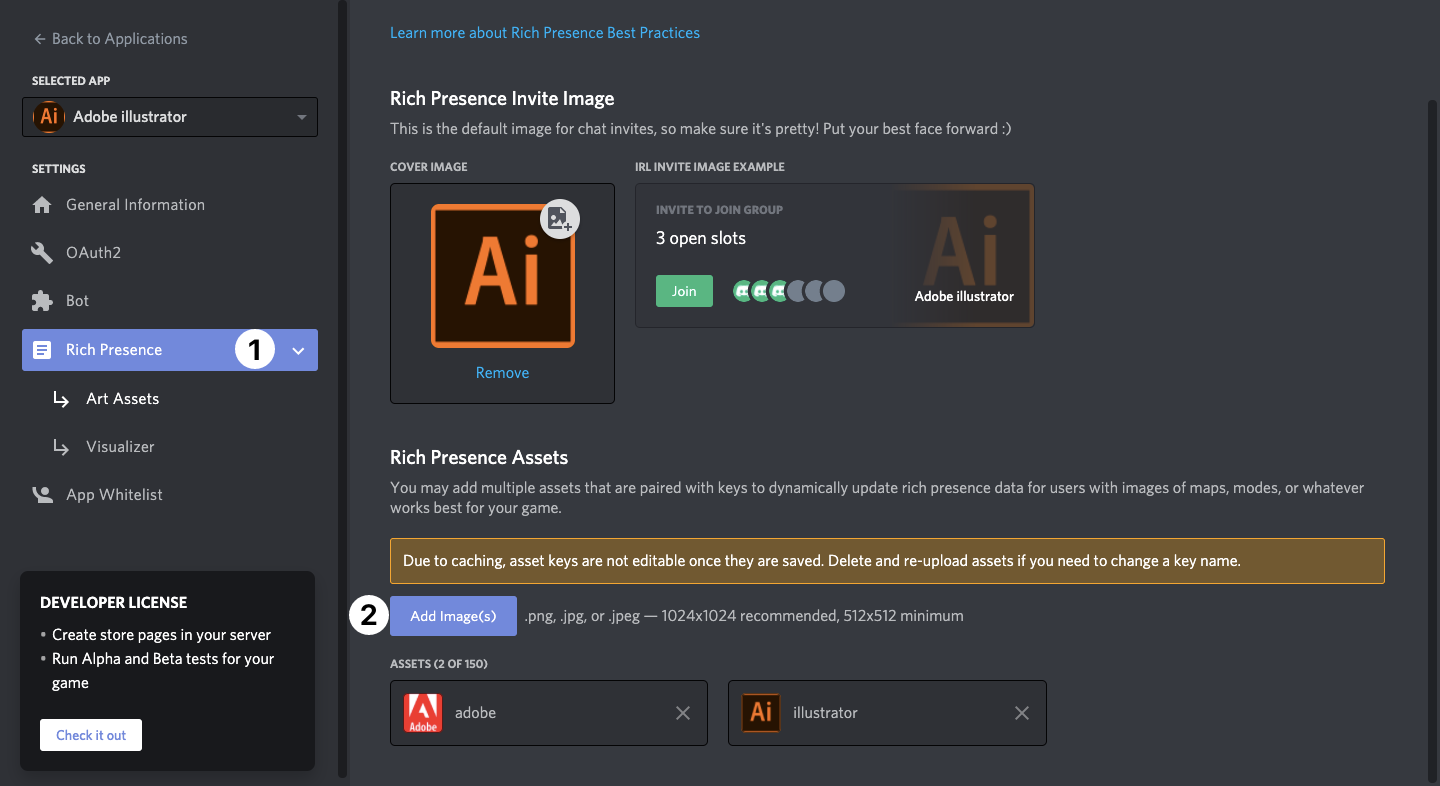This screenshot has height=786, width=1440.
Task: Click the green Join button in invite example
Action: point(684,291)
